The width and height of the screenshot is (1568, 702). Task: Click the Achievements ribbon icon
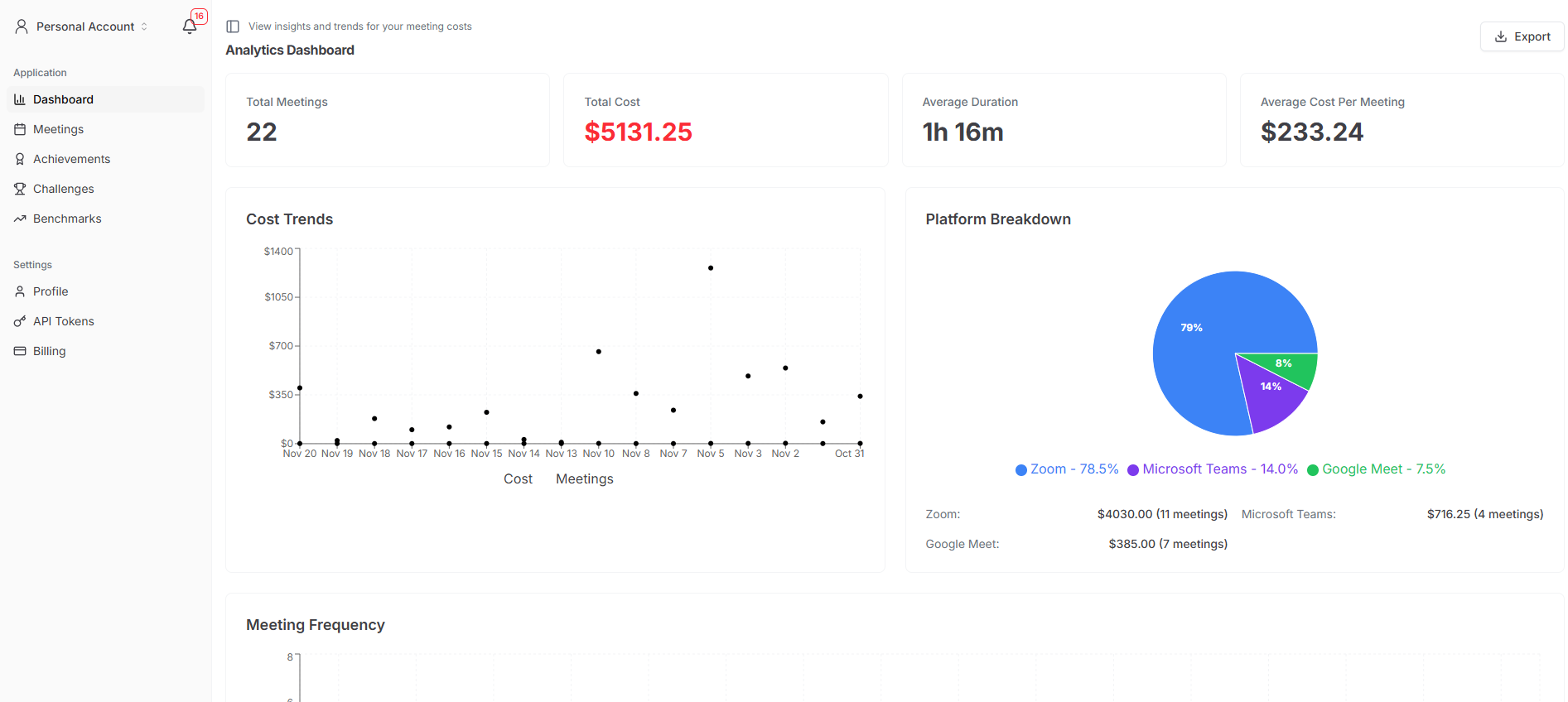(20, 159)
